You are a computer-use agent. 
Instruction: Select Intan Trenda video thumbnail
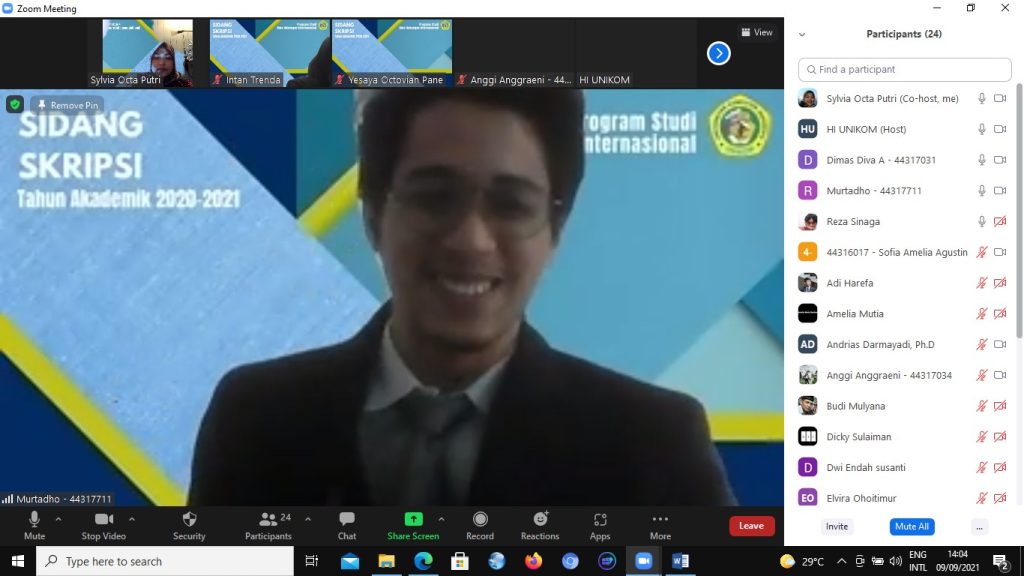pyautogui.click(x=270, y=53)
